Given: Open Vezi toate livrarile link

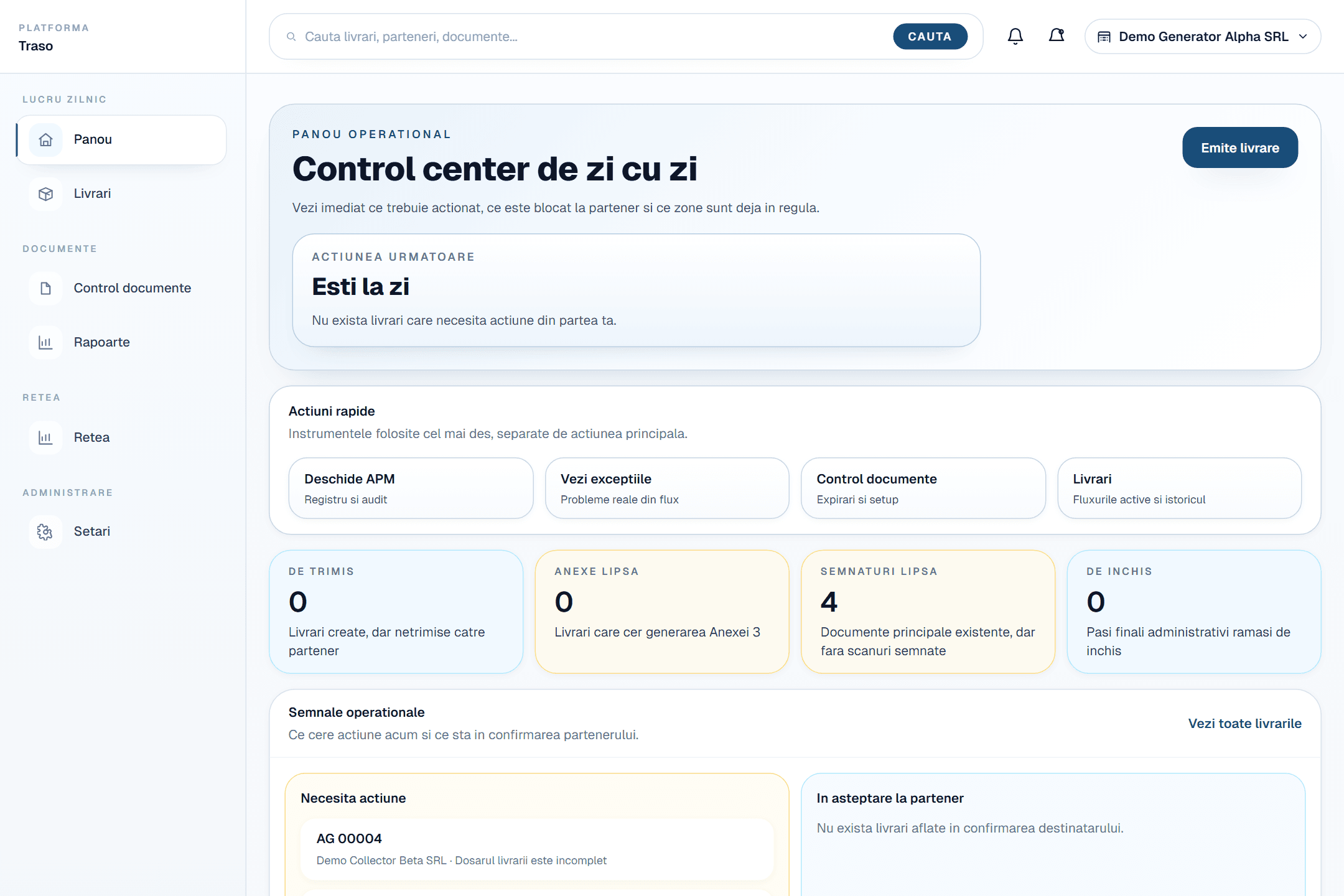Looking at the screenshot, I should [1244, 724].
